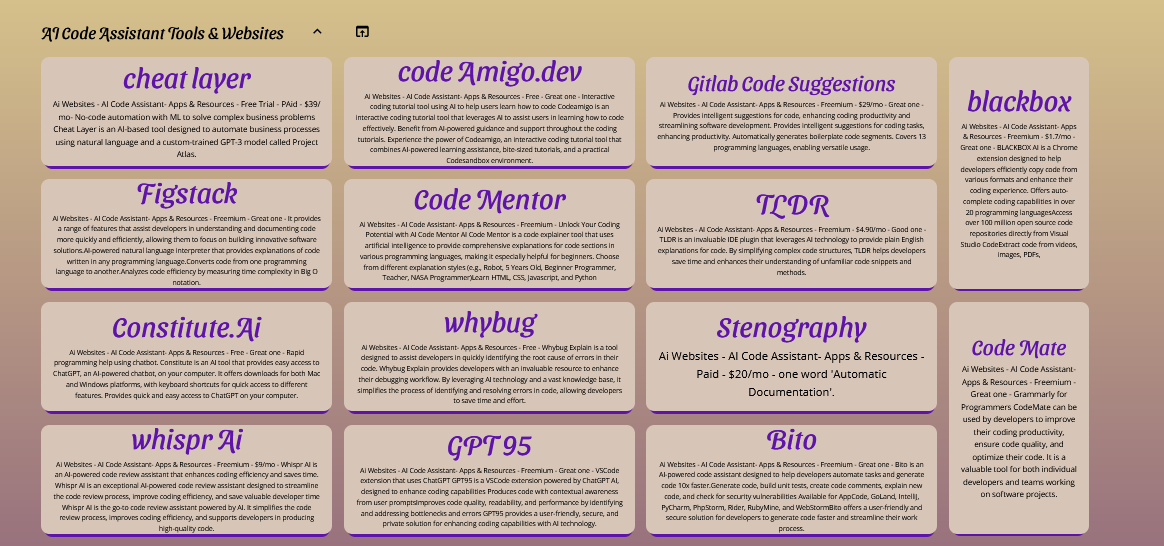
Task: Click Bito description about PyCharm and WebStorm
Action: [x=791, y=496]
